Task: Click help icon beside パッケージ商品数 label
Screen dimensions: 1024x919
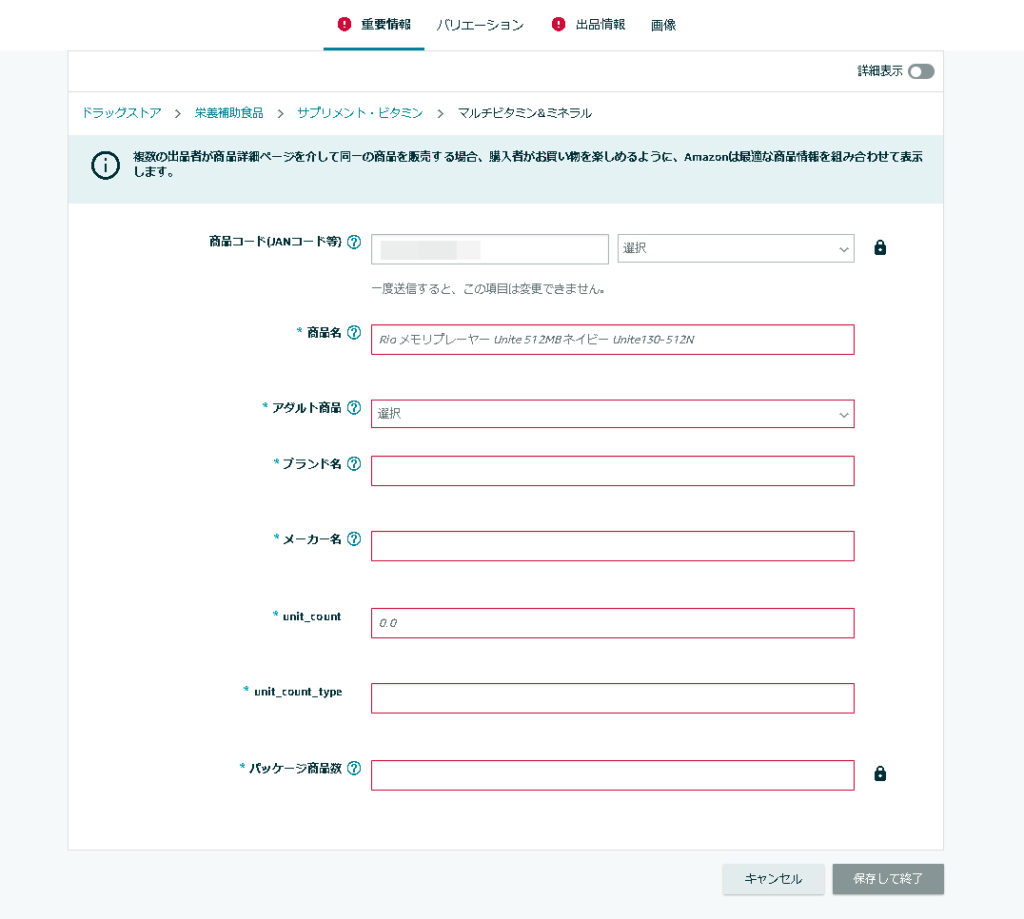Action: (353, 769)
